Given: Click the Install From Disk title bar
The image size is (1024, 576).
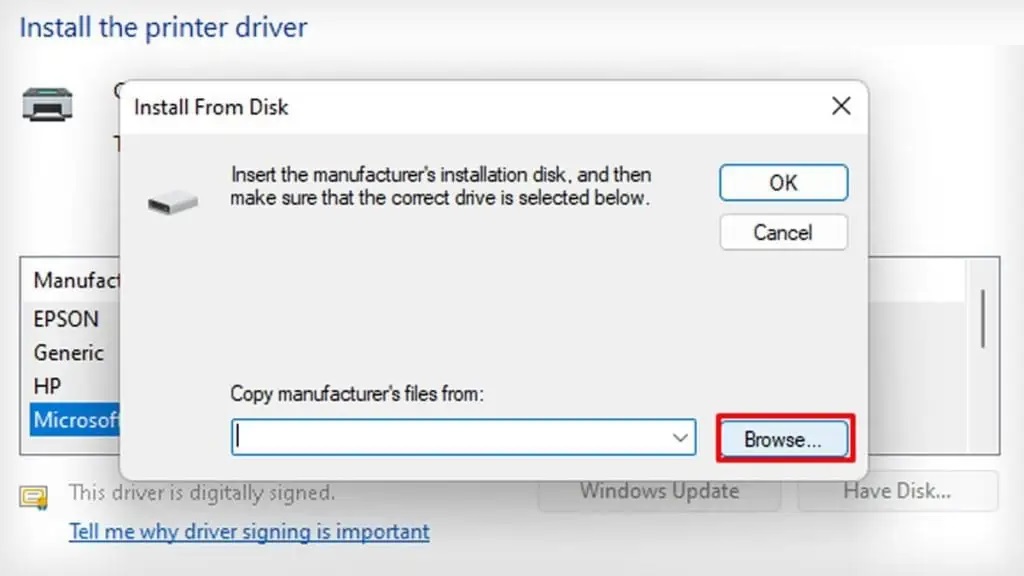Looking at the screenshot, I should 450,107.
